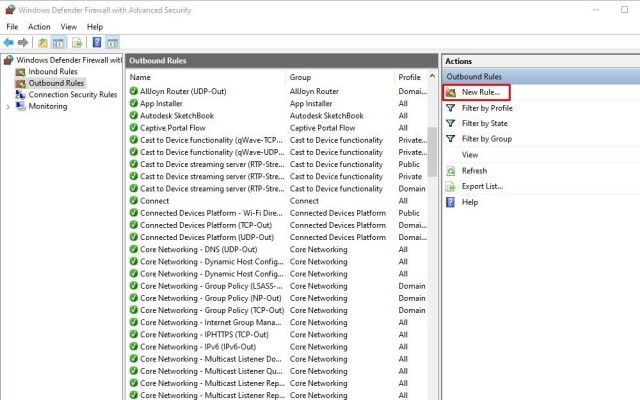Click green check icon of AllJoyn Router rule
Viewport: 640px width, 400px height.
tap(133, 91)
